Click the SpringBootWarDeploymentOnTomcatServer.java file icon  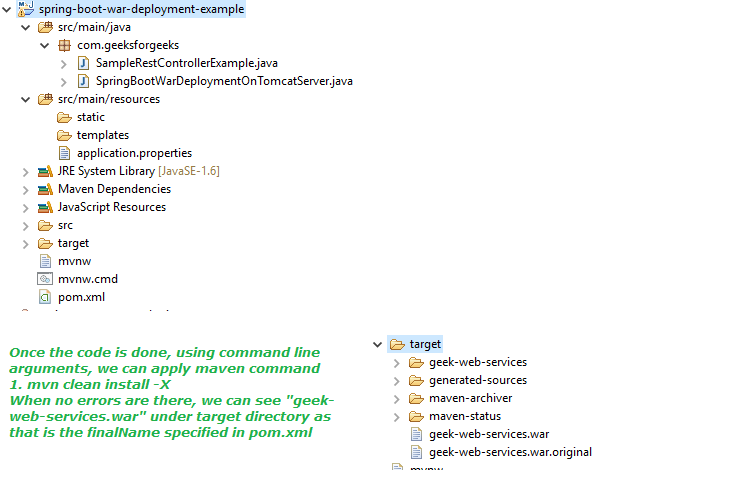click(x=83, y=81)
